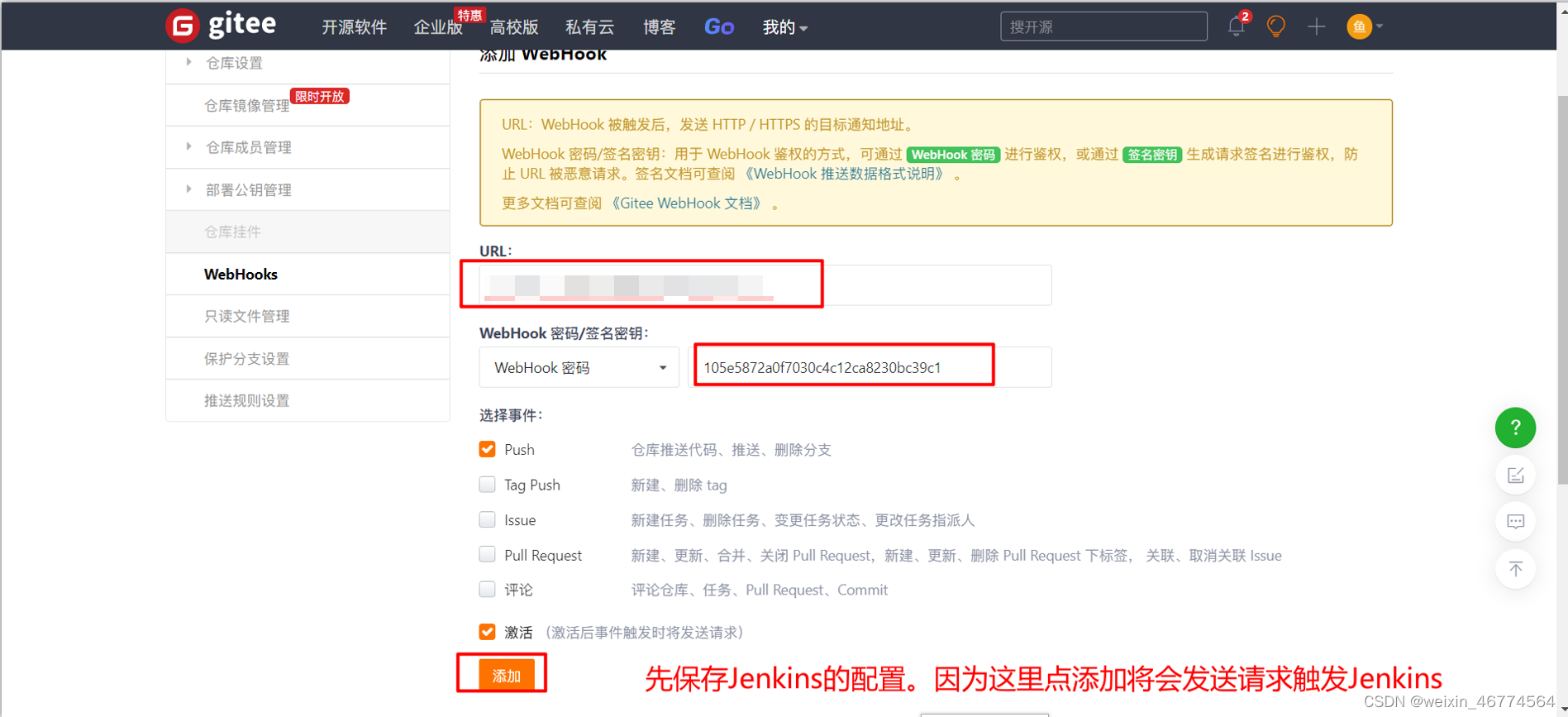Open the WebHook 密码 type dropdown
The width and height of the screenshot is (1568, 717).
click(x=579, y=367)
